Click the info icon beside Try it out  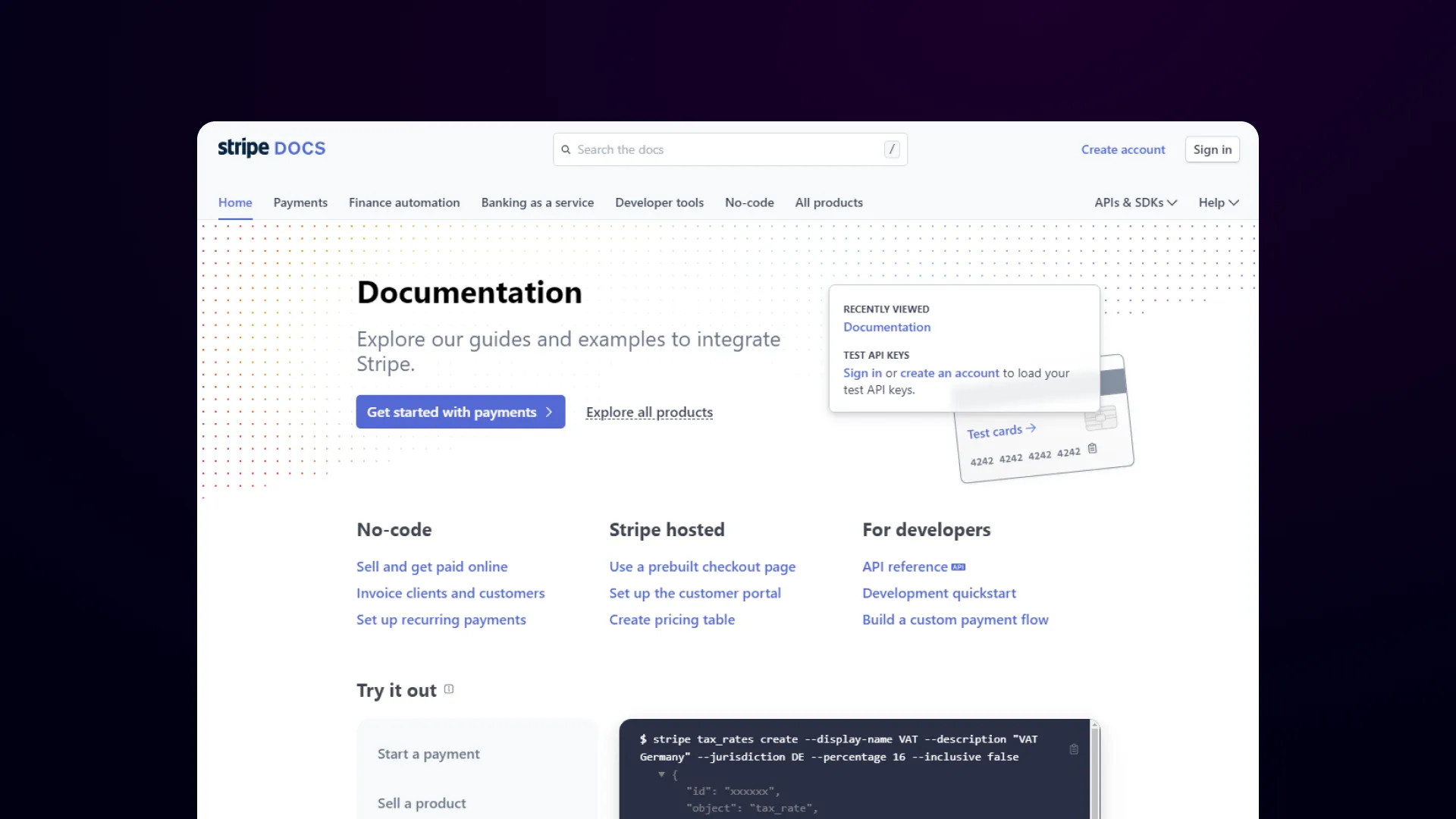[x=448, y=689]
